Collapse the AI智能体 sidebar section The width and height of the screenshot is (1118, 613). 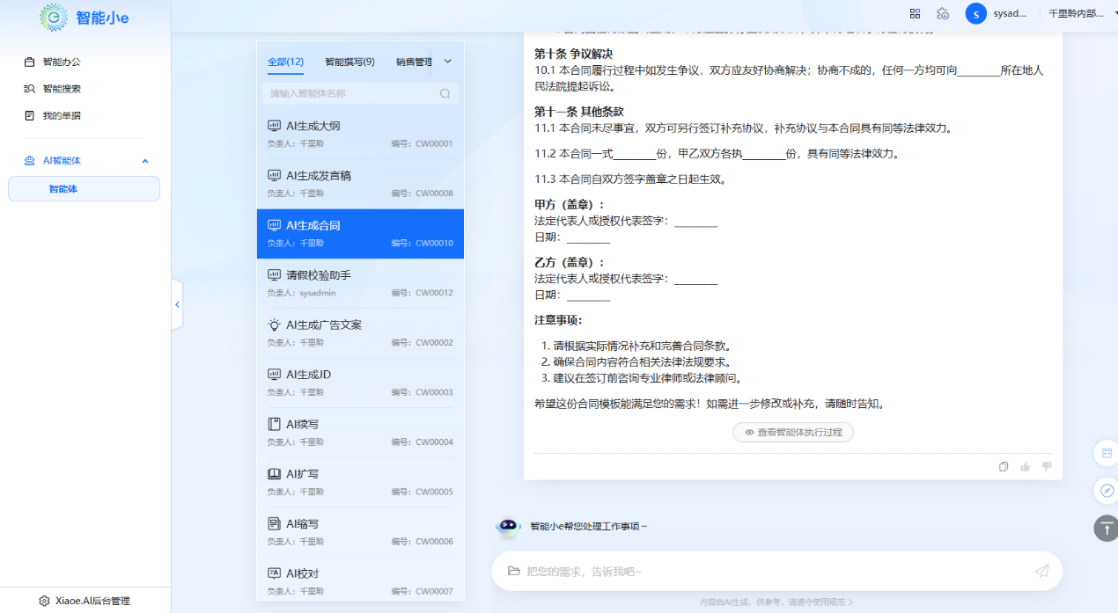(x=145, y=161)
